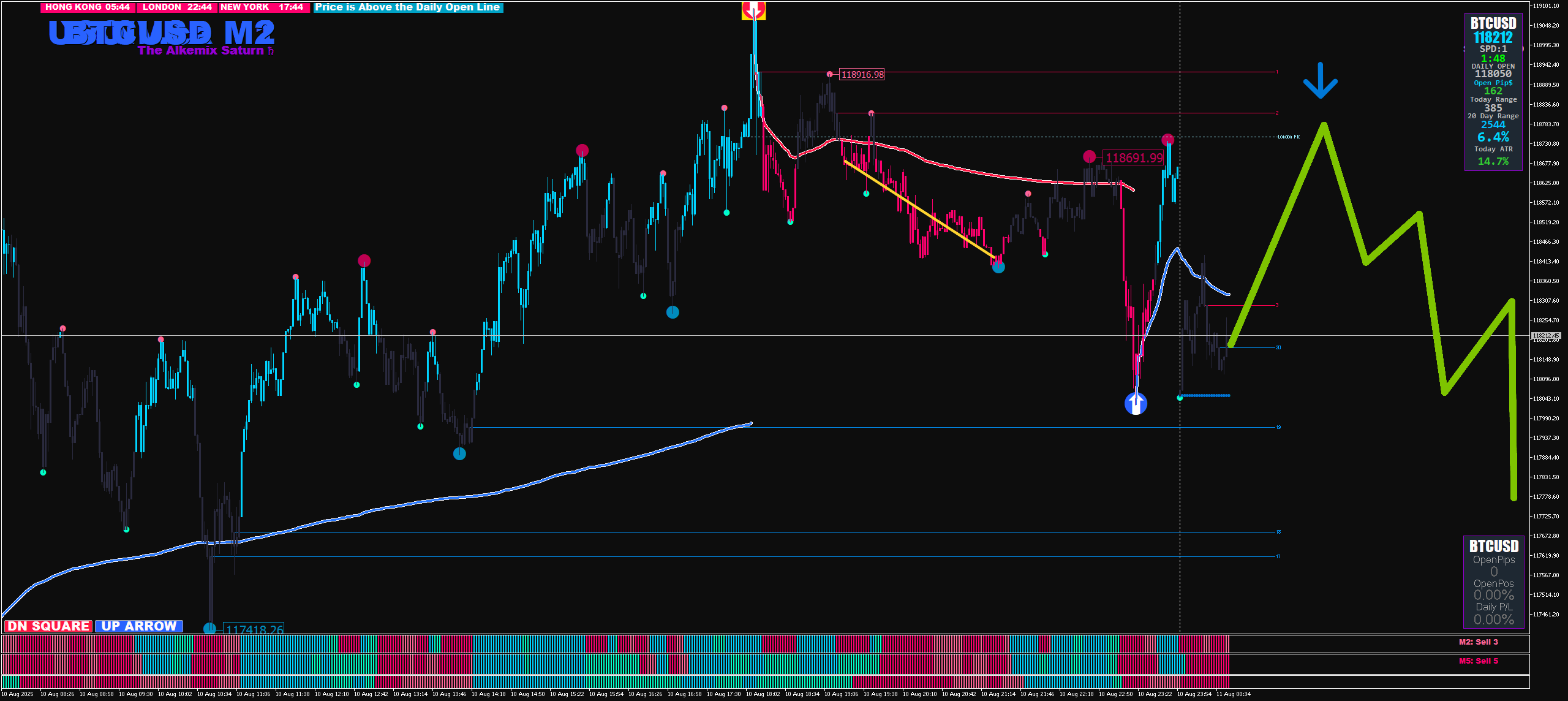The image size is (1568, 701).
Task: Click the DN SQUARE button
Action: click(48, 626)
